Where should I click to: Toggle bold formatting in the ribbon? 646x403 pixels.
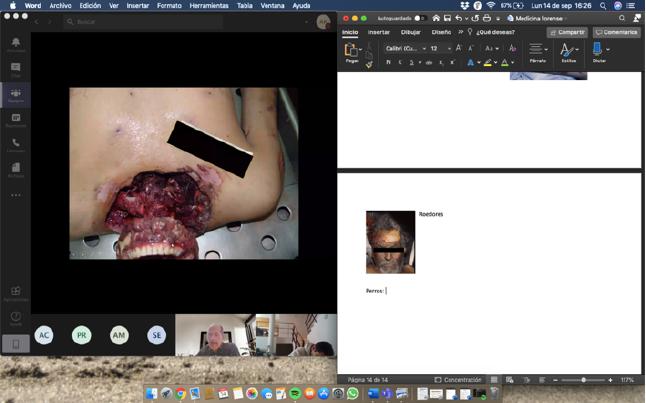click(388, 62)
